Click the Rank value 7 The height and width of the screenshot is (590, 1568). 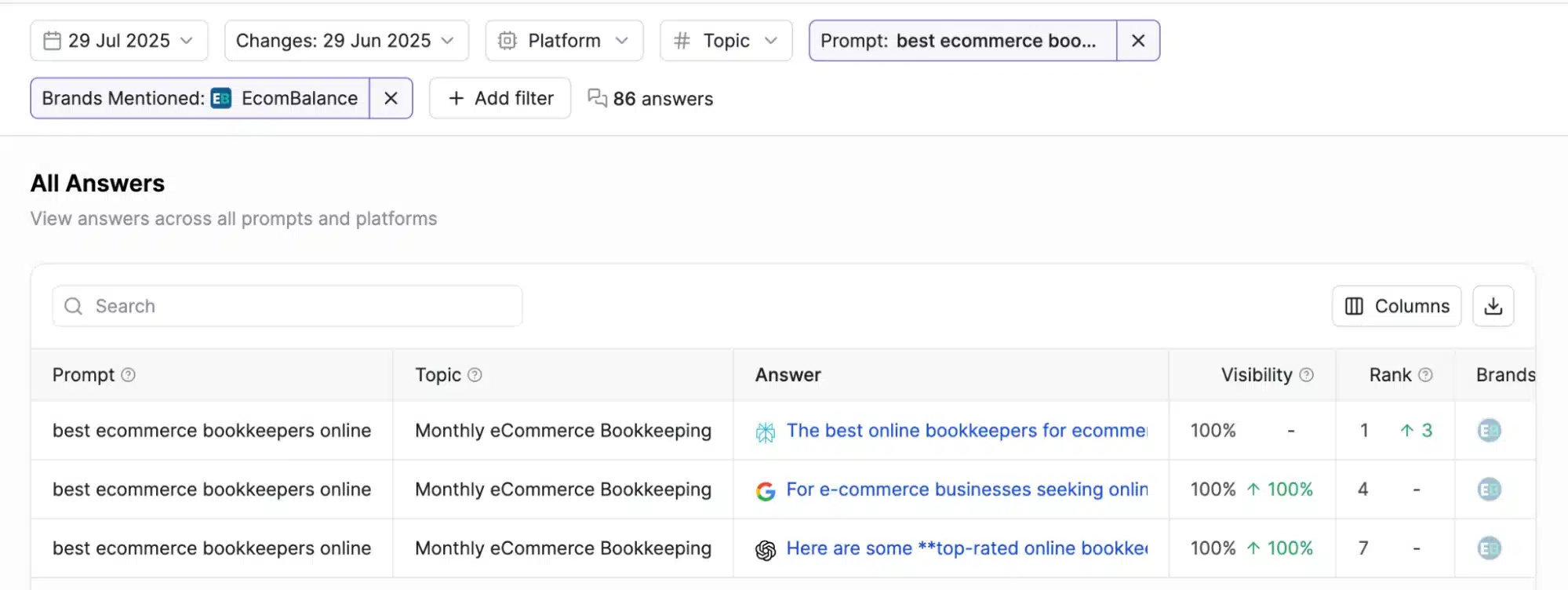pyautogui.click(x=1363, y=548)
